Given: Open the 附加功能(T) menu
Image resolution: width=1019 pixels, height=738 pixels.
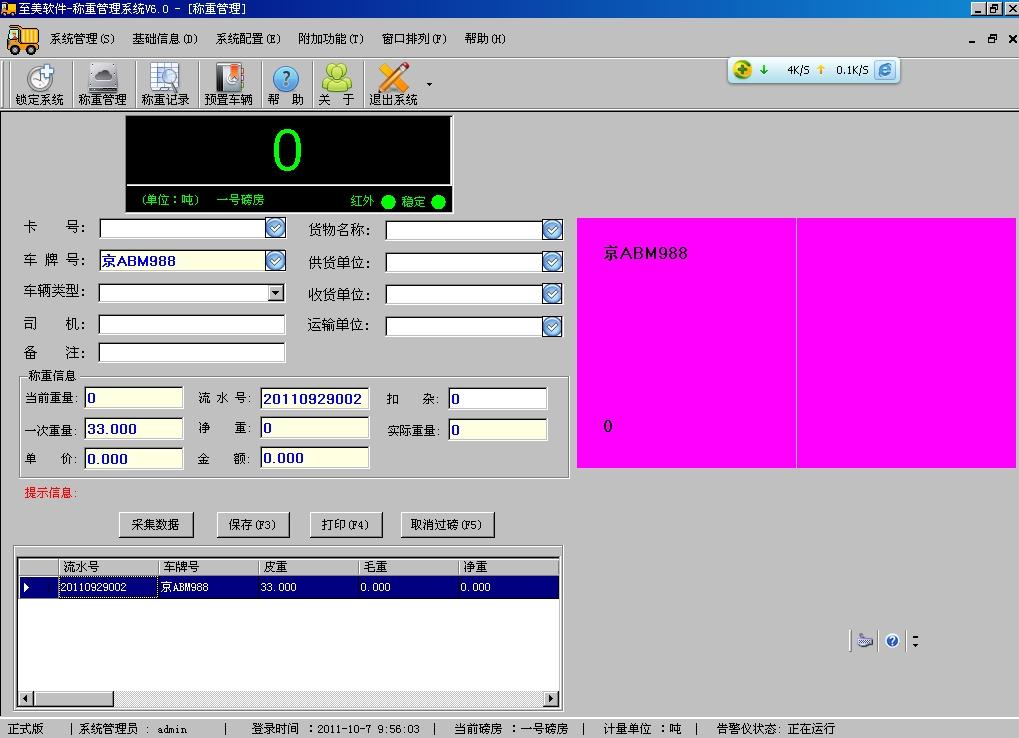Looking at the screenshot, I should (330, 39).
